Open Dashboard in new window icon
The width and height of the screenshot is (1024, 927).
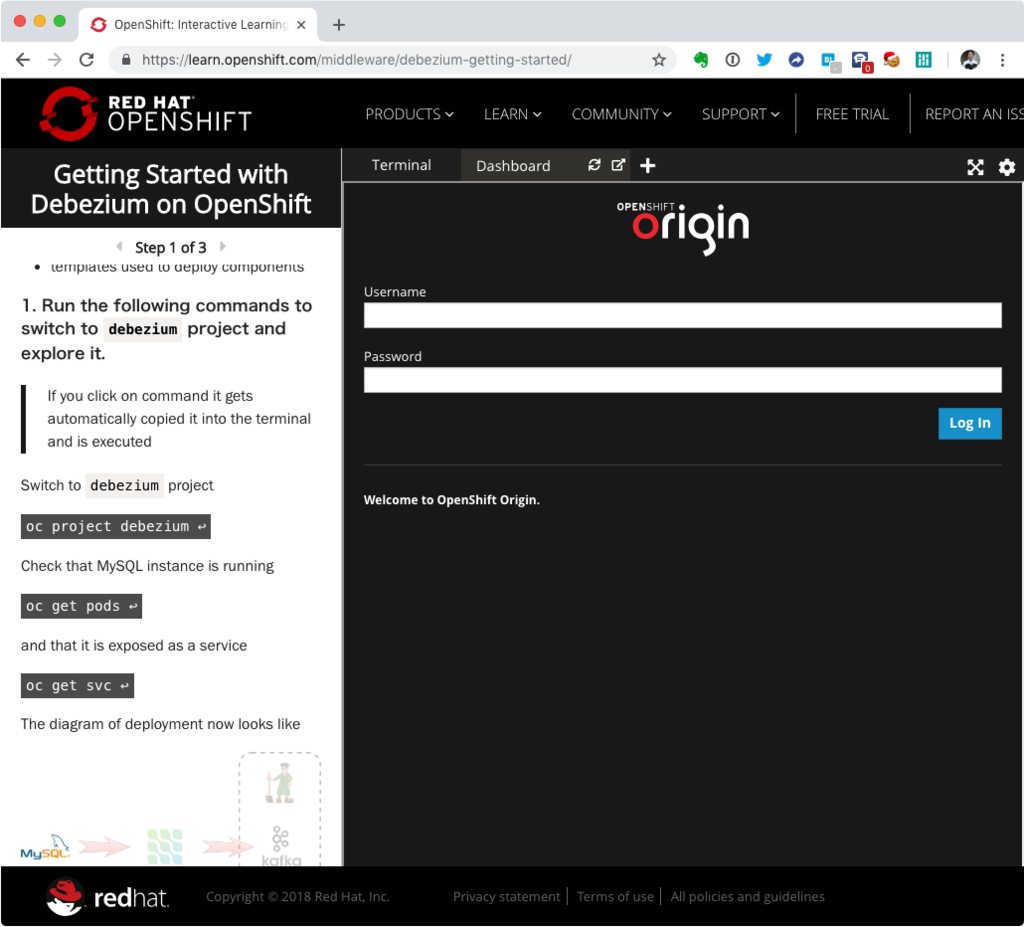point(618,165)
